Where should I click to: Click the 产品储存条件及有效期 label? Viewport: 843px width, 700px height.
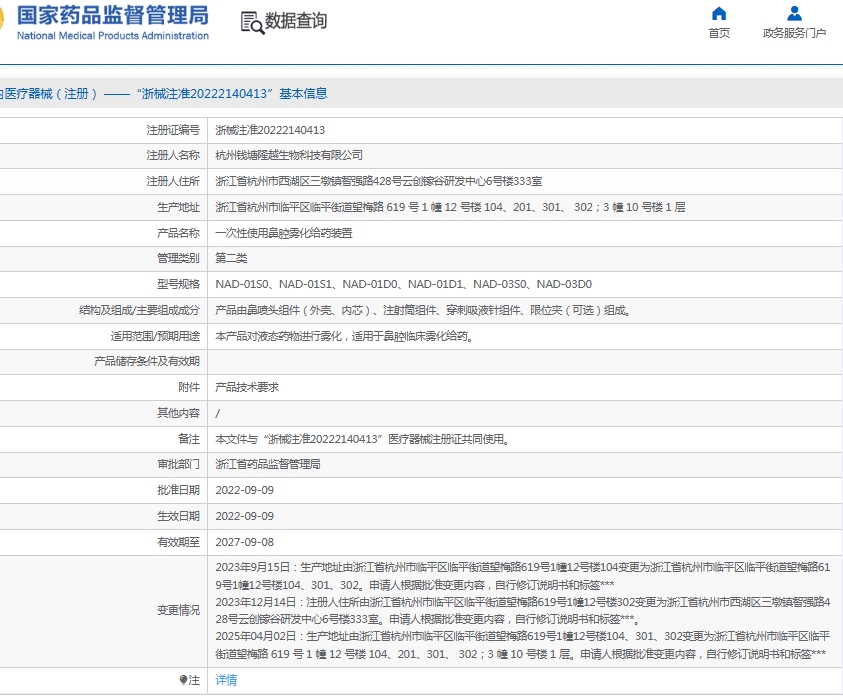pyautogui.click(x=147, y=361)
